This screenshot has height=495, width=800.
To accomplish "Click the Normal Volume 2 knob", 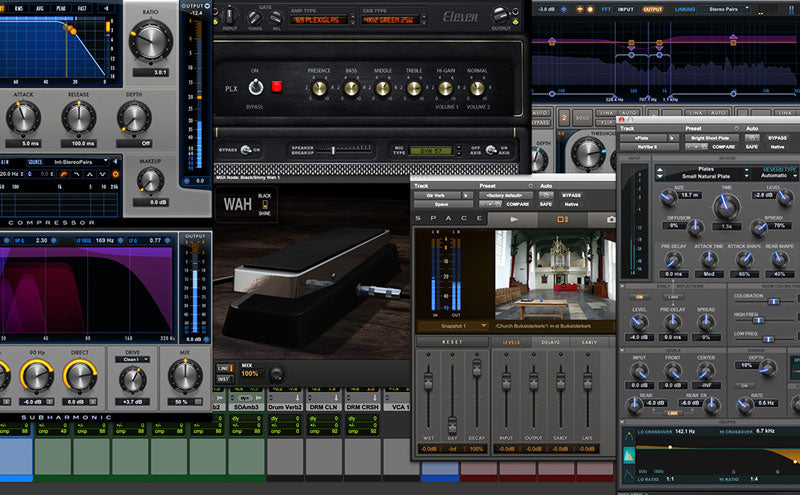I will click(x=477, y=89).
